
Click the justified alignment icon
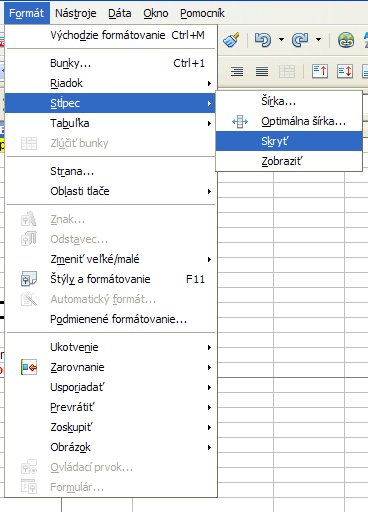262,71
